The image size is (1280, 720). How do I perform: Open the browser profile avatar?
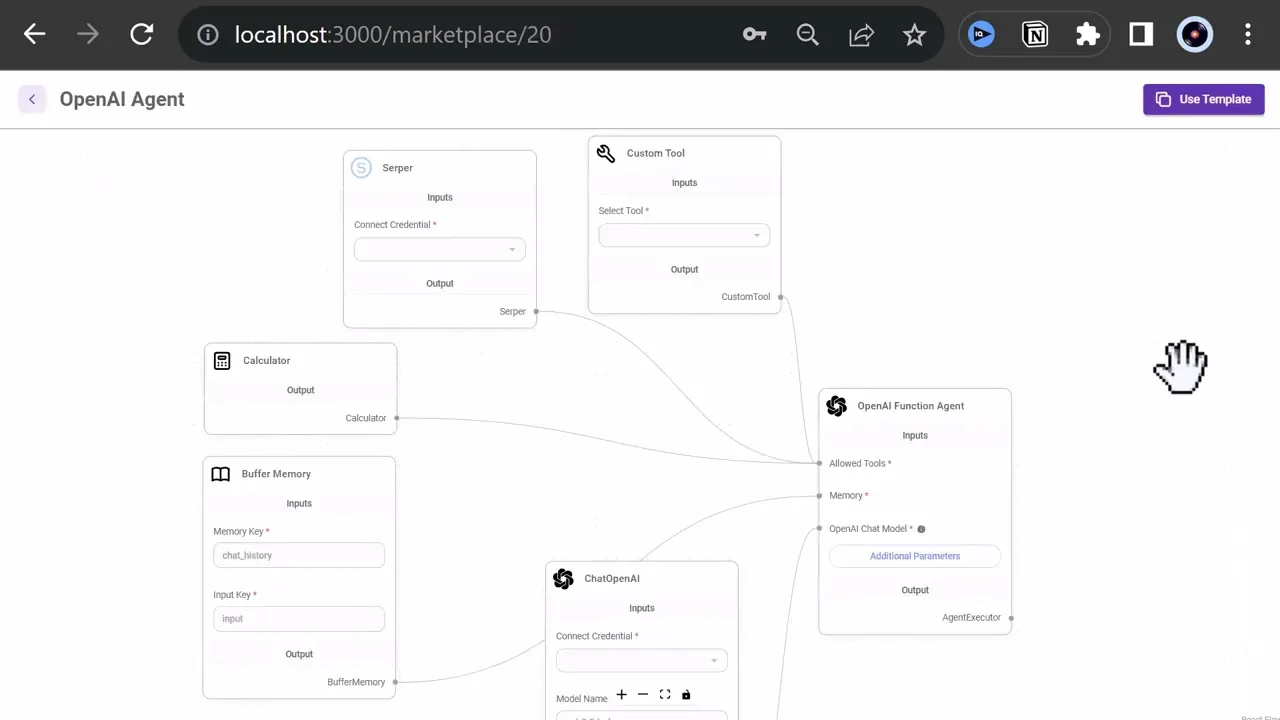click(1194, 35)
